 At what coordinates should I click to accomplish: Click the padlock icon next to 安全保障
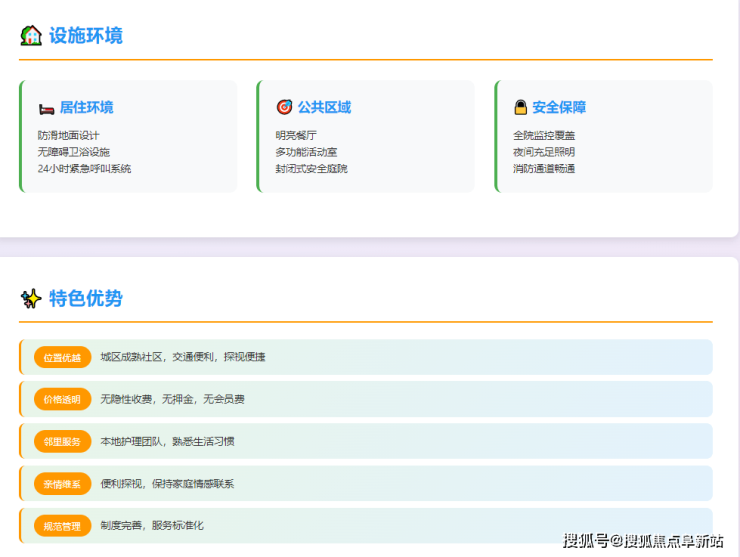pos(521,107)
